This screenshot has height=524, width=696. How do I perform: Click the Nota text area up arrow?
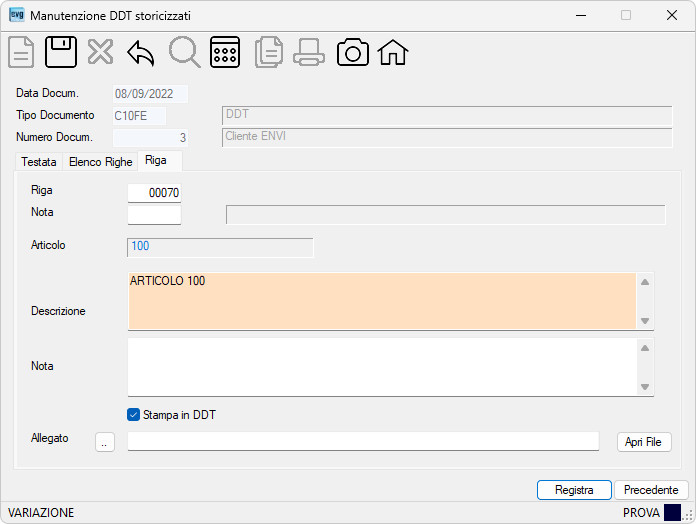pos(645,348)
